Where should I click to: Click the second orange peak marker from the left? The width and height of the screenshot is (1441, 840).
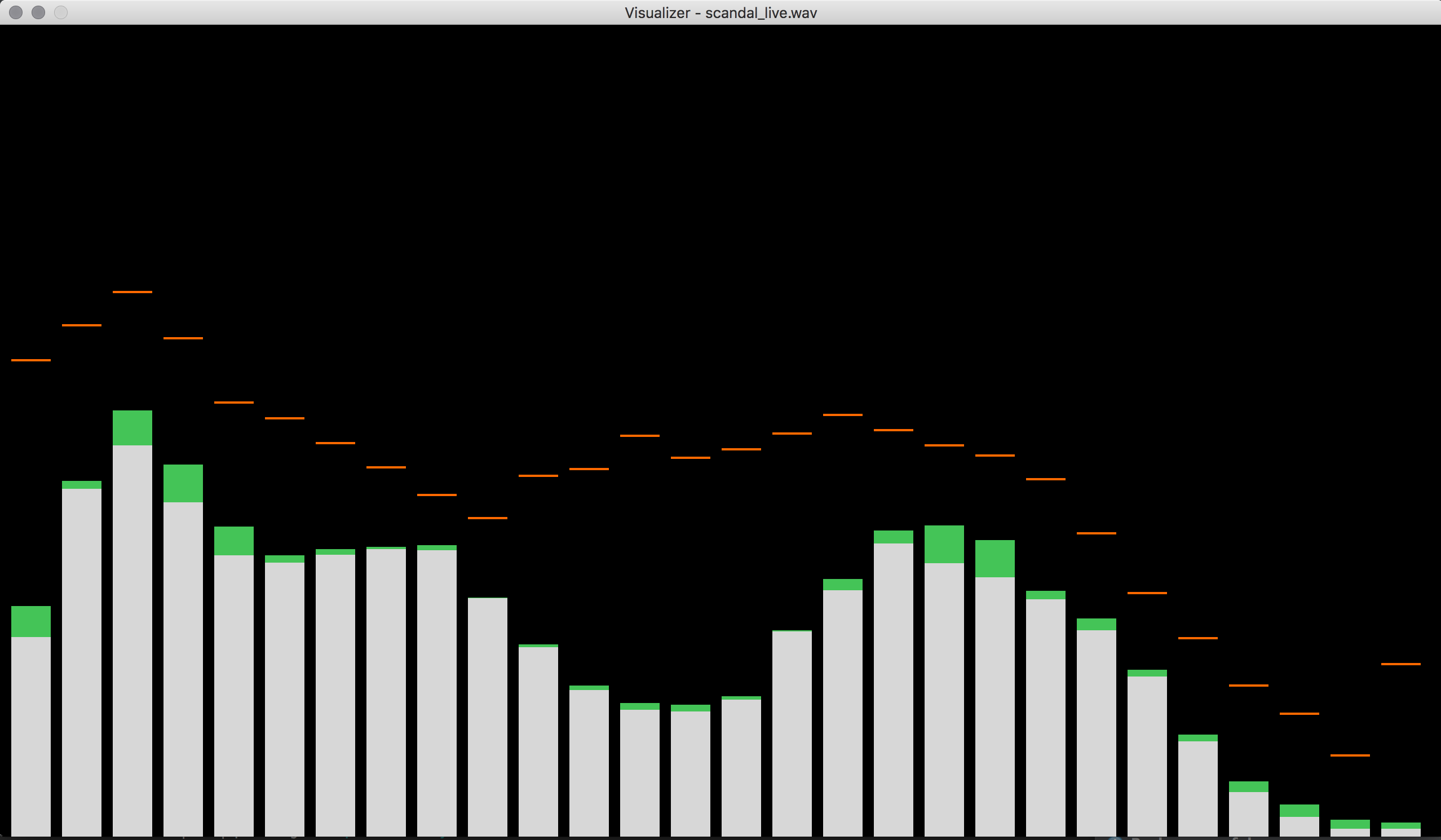click(82, 325)
